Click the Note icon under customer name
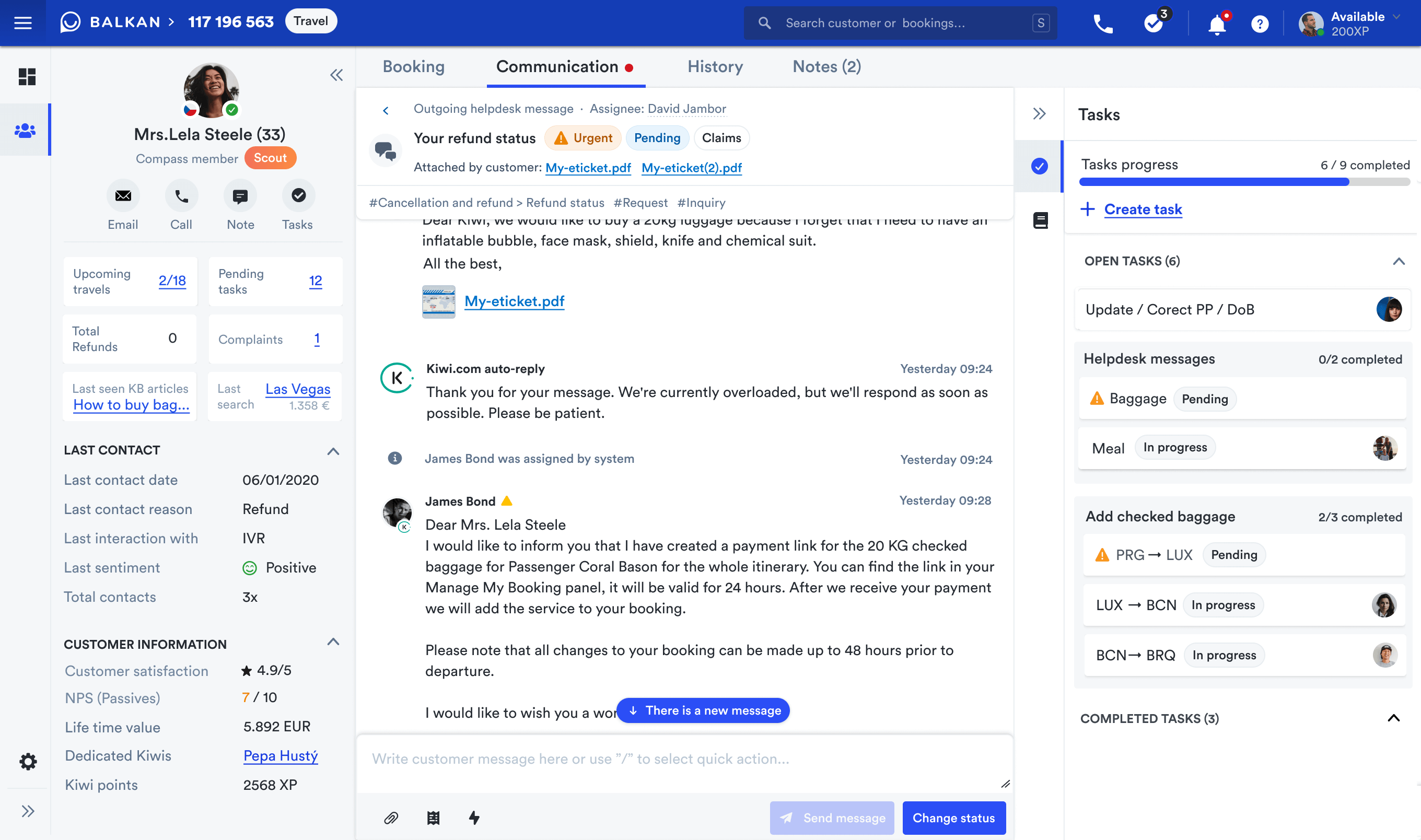 pos(240,196)
